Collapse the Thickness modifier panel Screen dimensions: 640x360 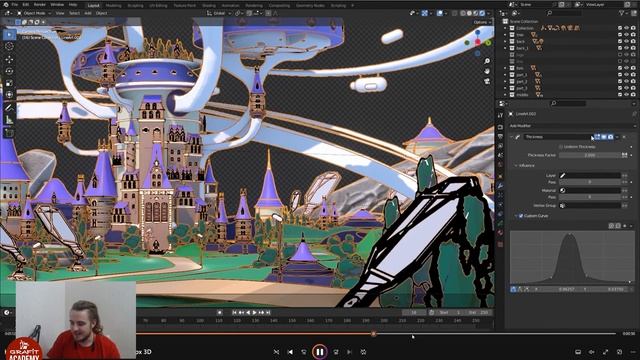511,137
